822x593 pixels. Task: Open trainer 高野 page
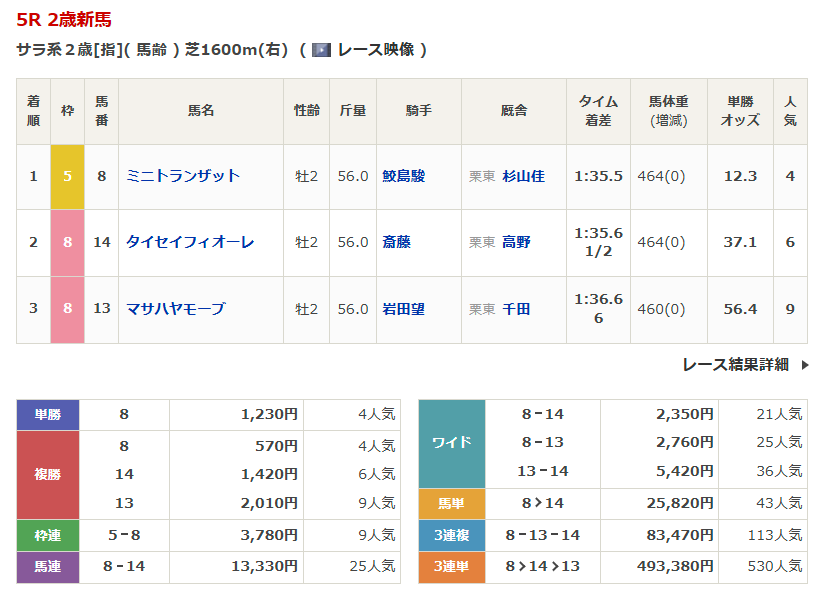(516, 242)
